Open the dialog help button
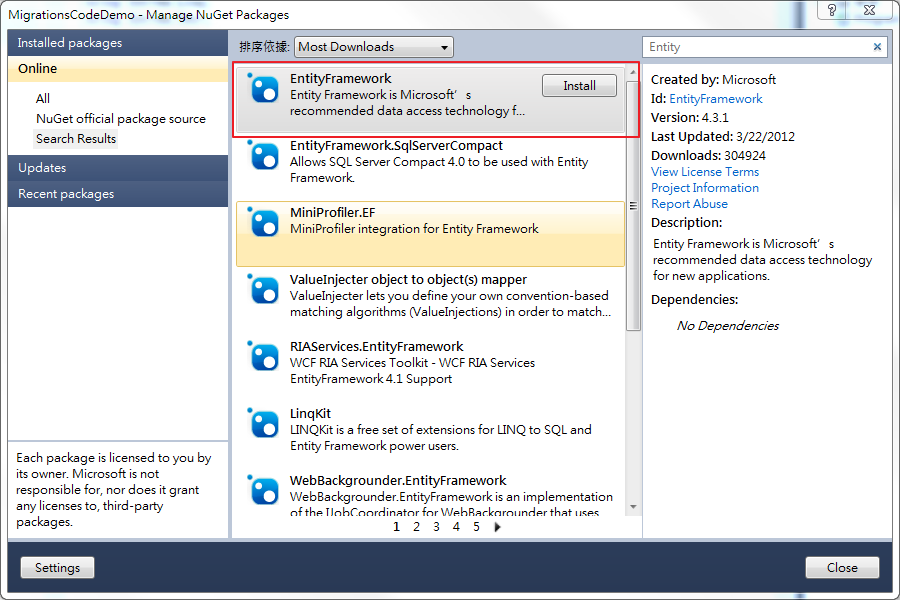900x600 pixels. 832,10
